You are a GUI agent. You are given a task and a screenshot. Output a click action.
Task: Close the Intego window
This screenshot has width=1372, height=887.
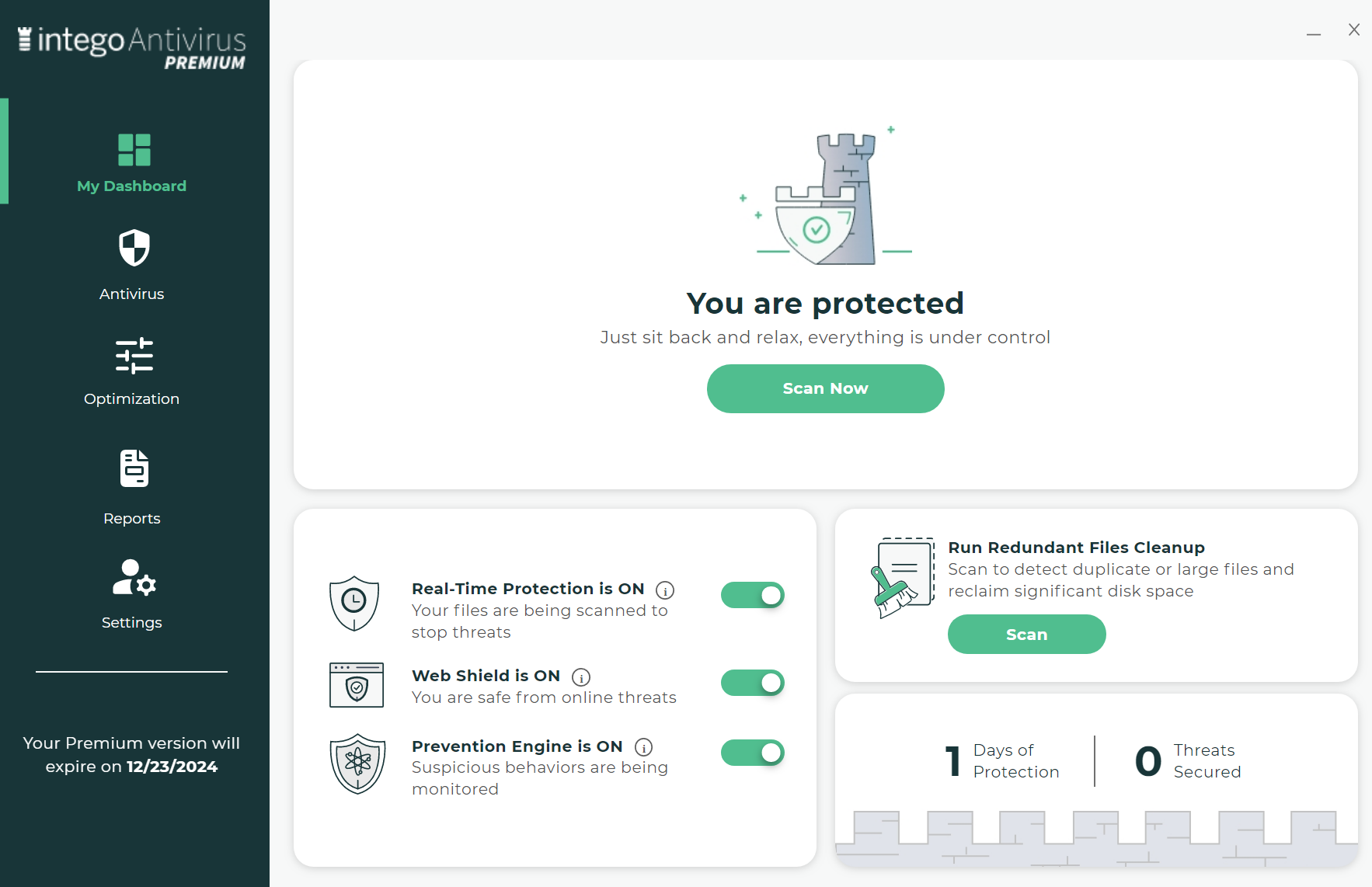pyautogui.click(x=1354, y=30)
